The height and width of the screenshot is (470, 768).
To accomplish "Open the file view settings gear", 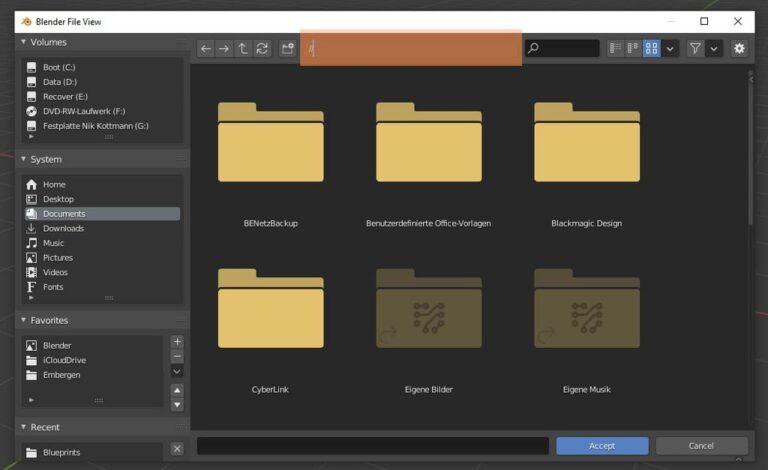I will click(x=739, y=48).
